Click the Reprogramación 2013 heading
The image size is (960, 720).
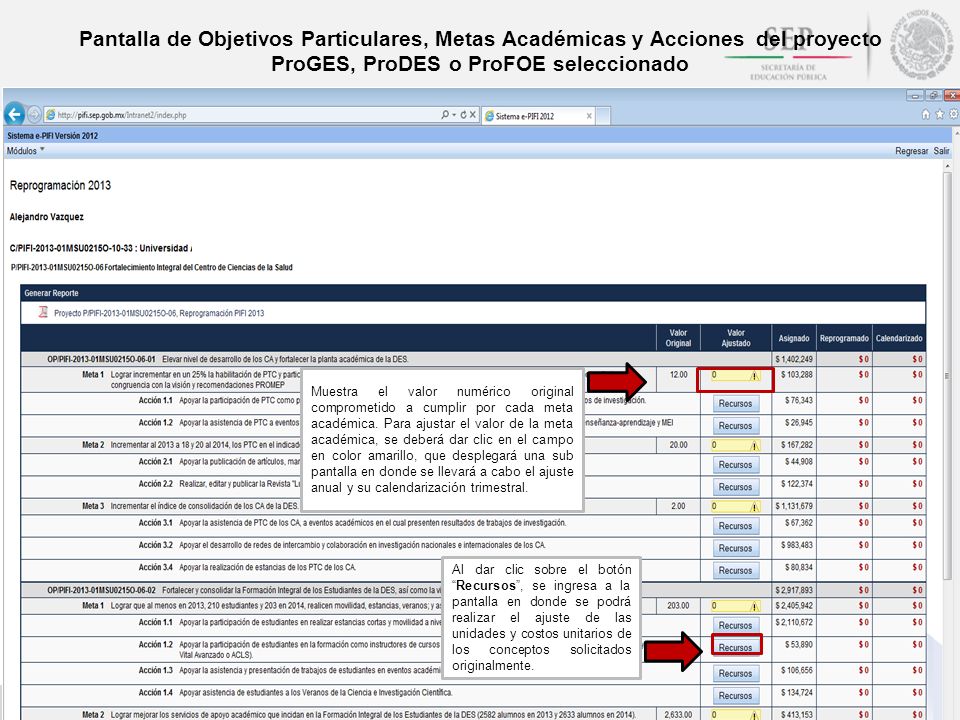(x=60, y=185)
